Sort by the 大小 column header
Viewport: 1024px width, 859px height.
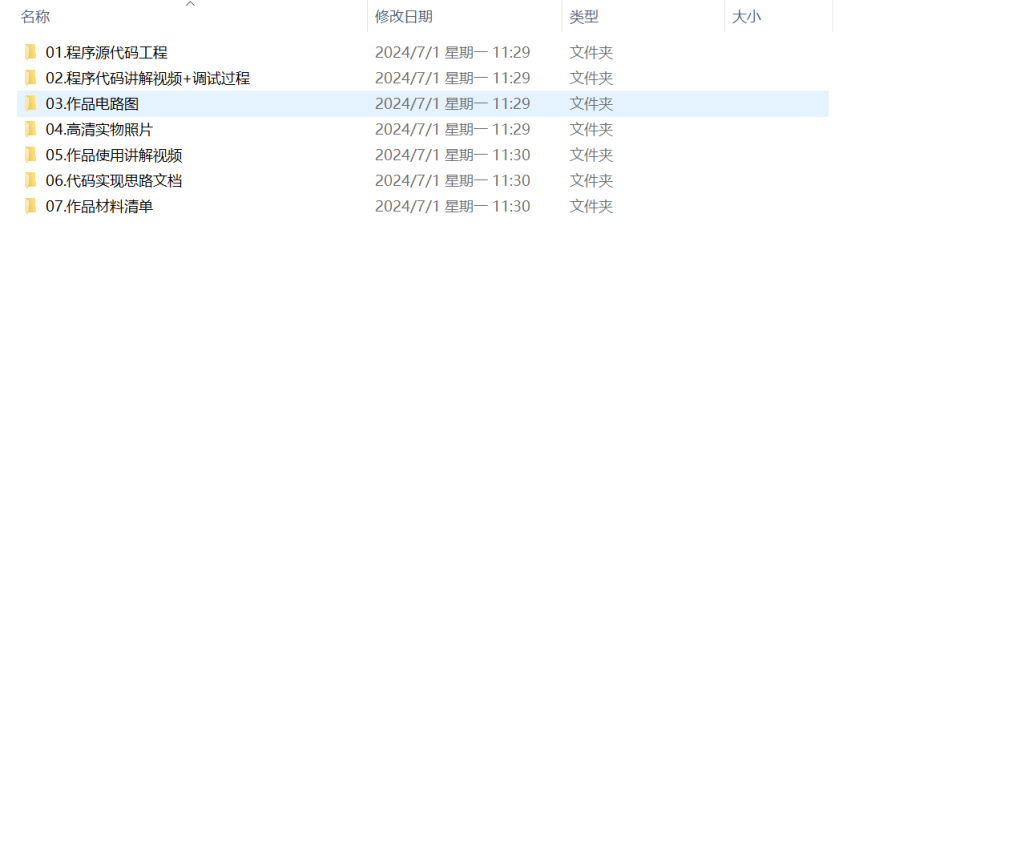[744, 16]
